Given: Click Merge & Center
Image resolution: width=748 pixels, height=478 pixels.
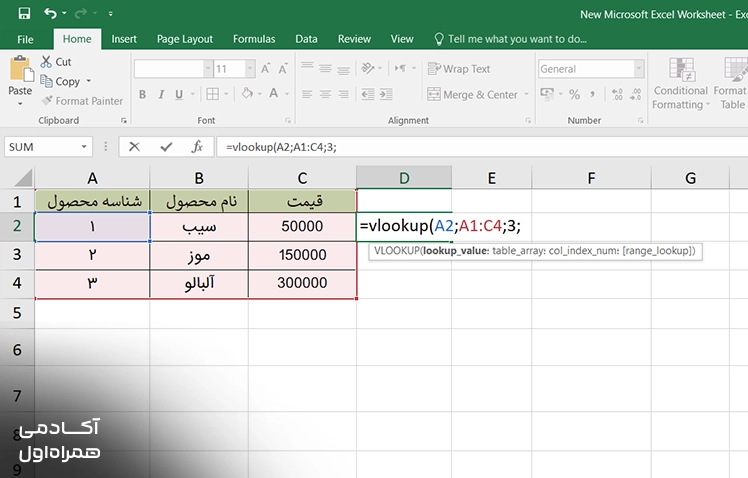Looking at the screenshot, I should [472, 94].
